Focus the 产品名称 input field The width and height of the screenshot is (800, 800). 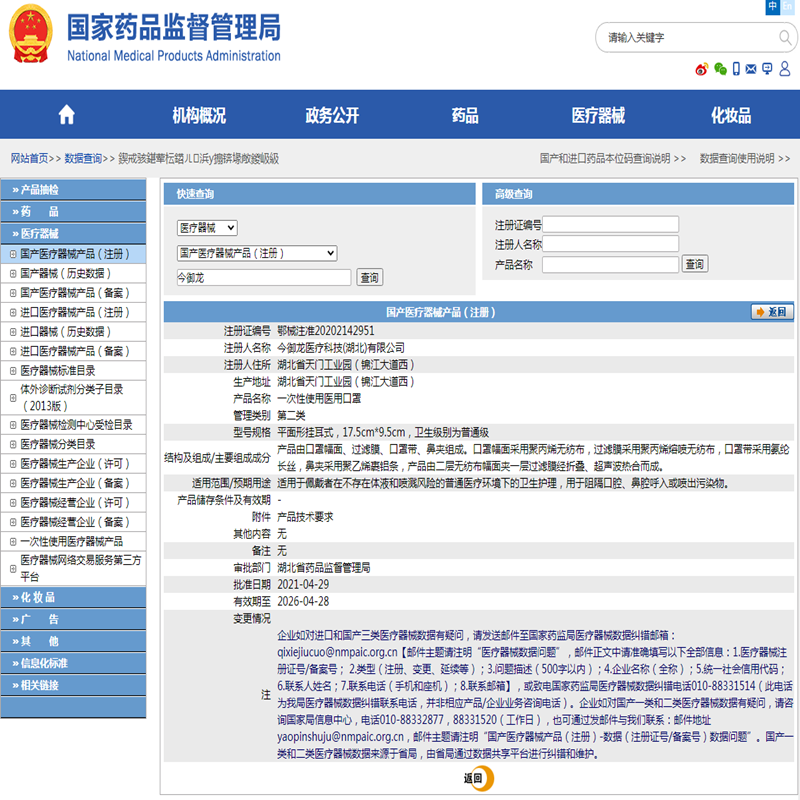[610, 264]
